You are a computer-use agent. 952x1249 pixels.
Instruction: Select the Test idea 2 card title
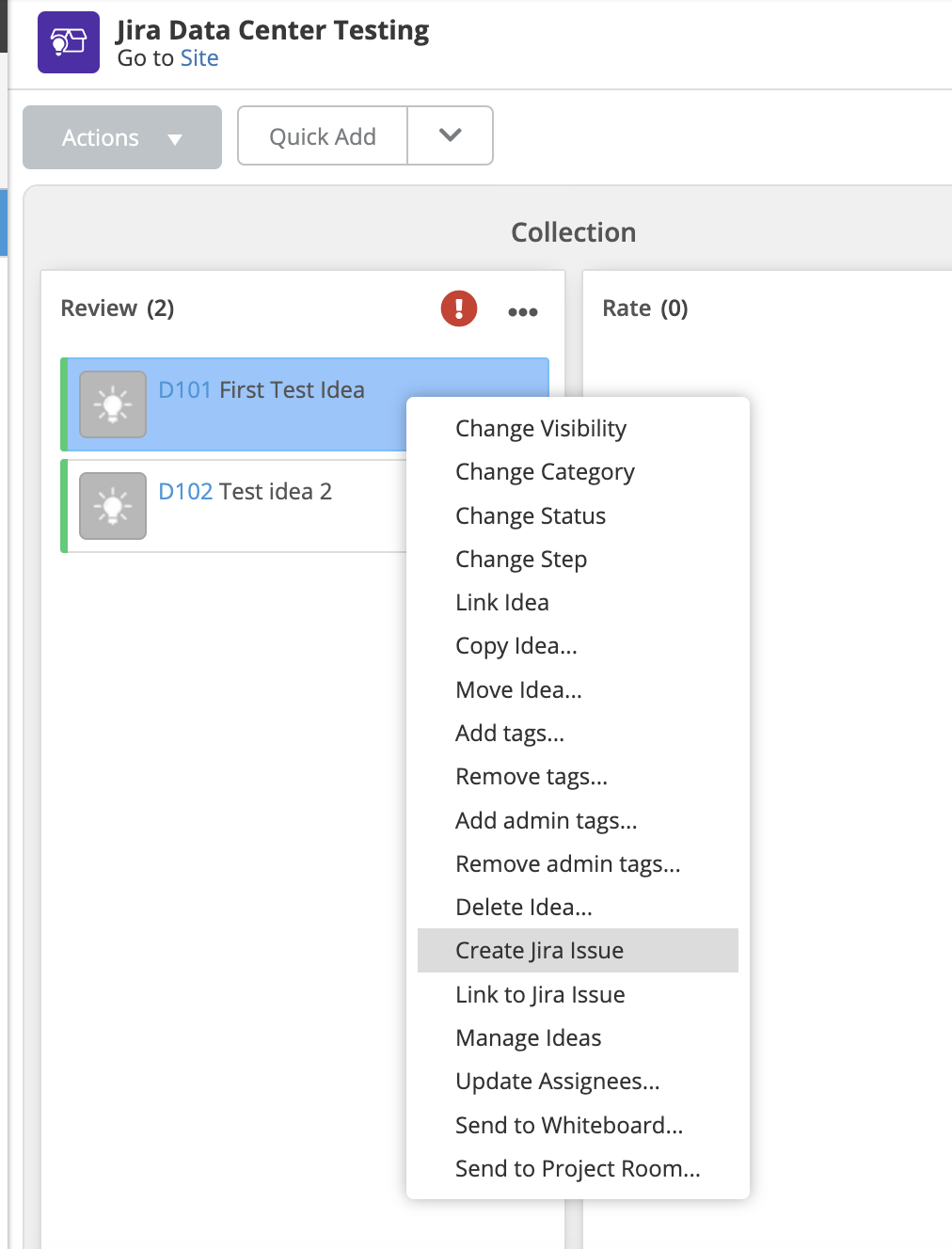tap(276, 491)
